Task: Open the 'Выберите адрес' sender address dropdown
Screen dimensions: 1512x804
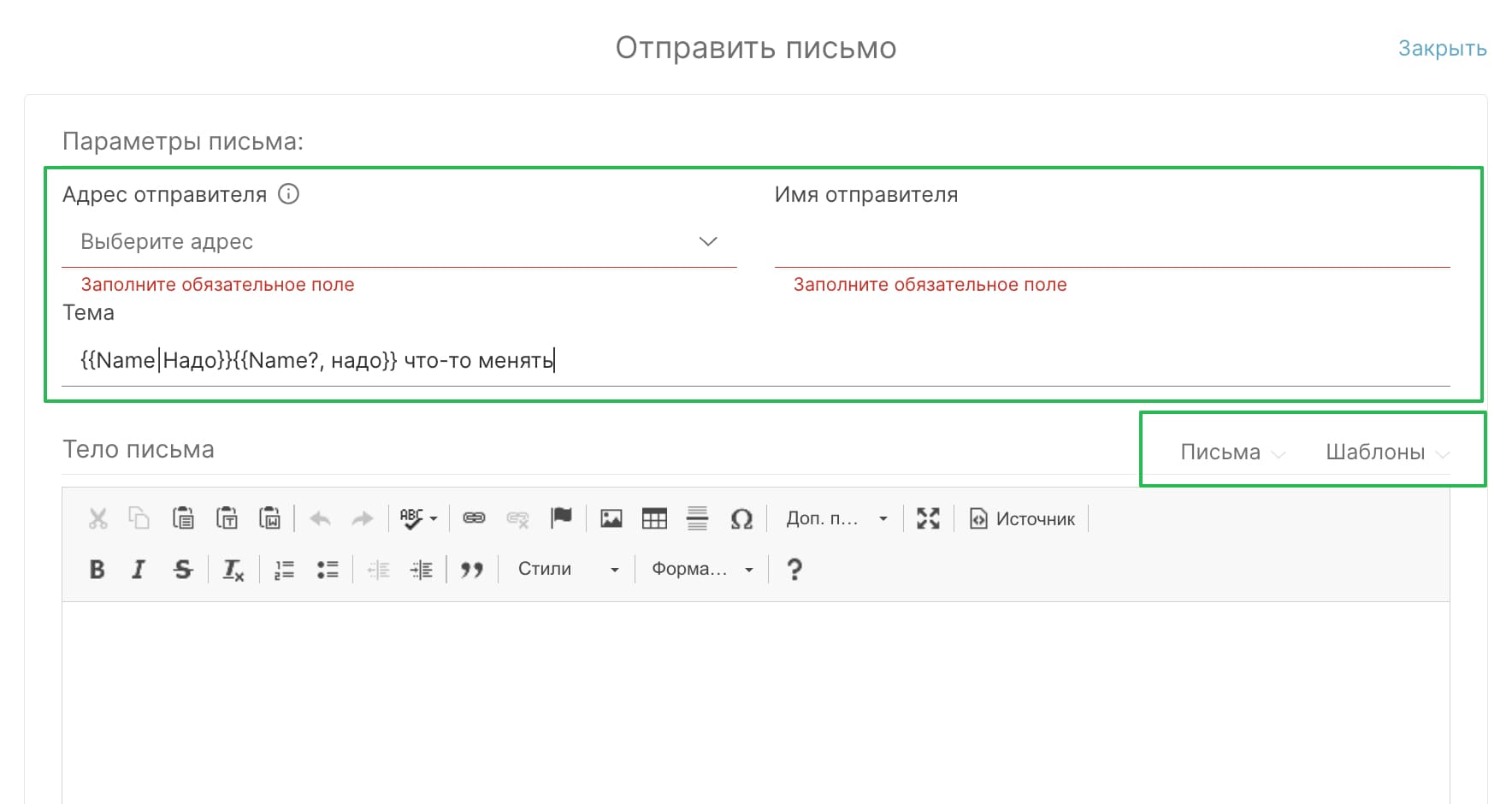Action: pyautogui.click(x=399, y=242)
